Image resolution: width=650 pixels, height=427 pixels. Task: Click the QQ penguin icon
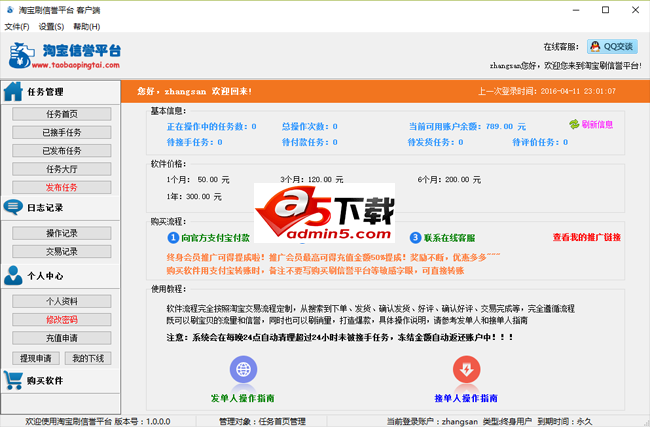(x=595, y=46)
